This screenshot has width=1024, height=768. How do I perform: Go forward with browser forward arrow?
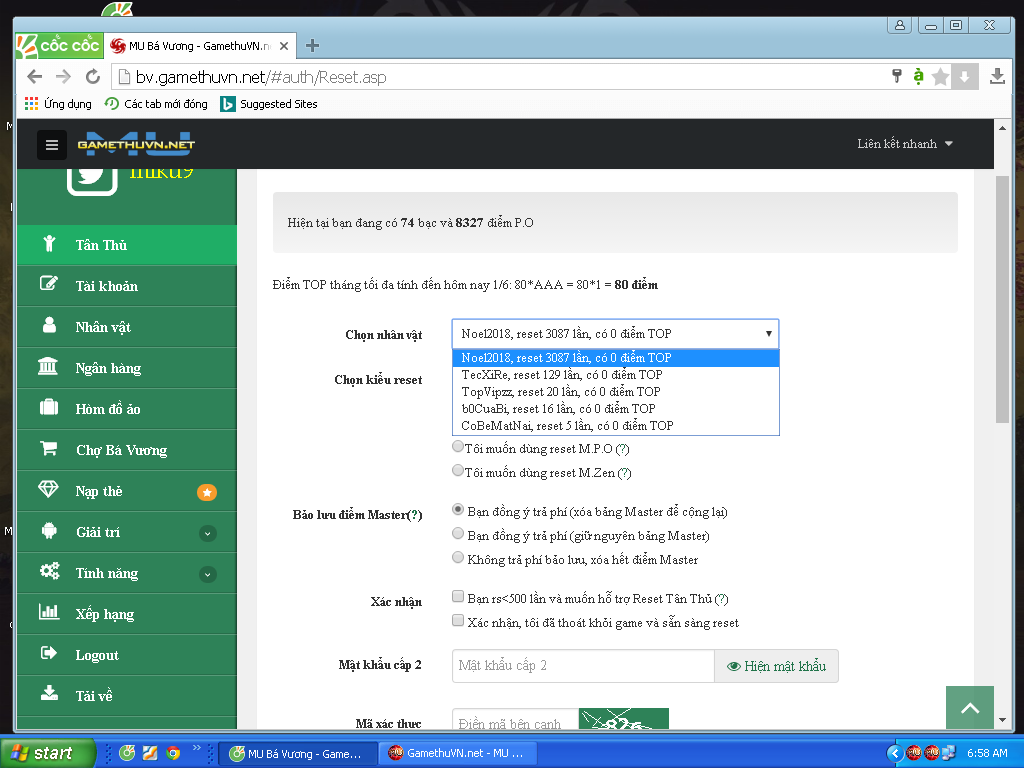(x=63, y=77)
